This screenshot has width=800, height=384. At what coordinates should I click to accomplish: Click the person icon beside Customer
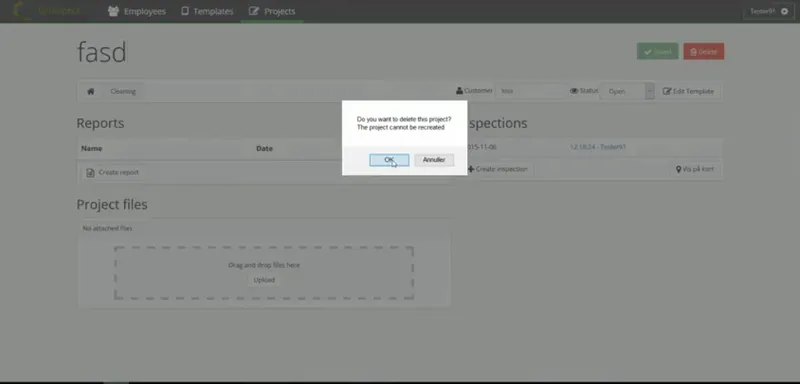[x=460, y=91]
